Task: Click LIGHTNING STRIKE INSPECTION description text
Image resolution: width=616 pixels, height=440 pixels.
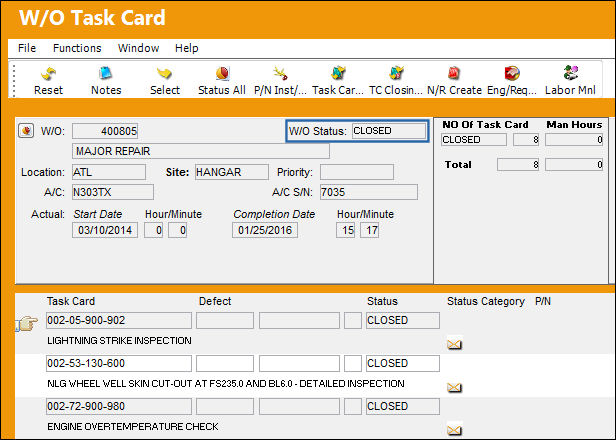Action: 119,341
